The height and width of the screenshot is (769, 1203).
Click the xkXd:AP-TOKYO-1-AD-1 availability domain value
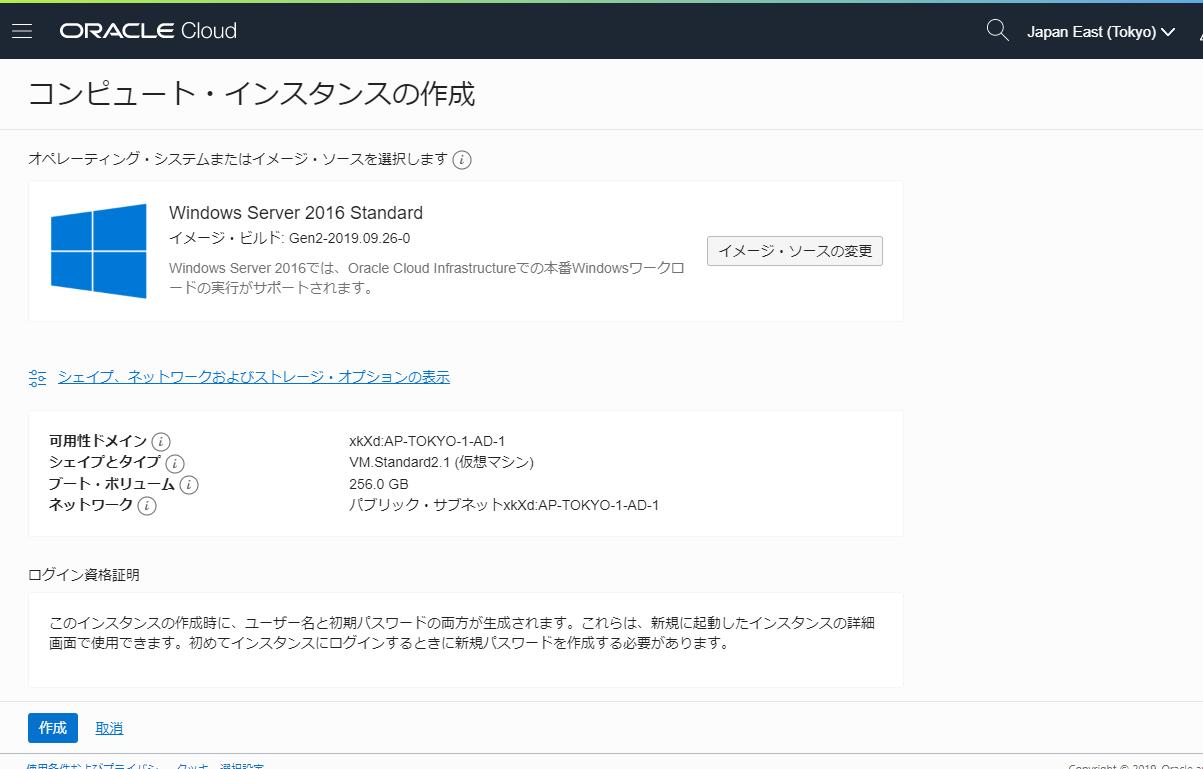pos(427,441)
